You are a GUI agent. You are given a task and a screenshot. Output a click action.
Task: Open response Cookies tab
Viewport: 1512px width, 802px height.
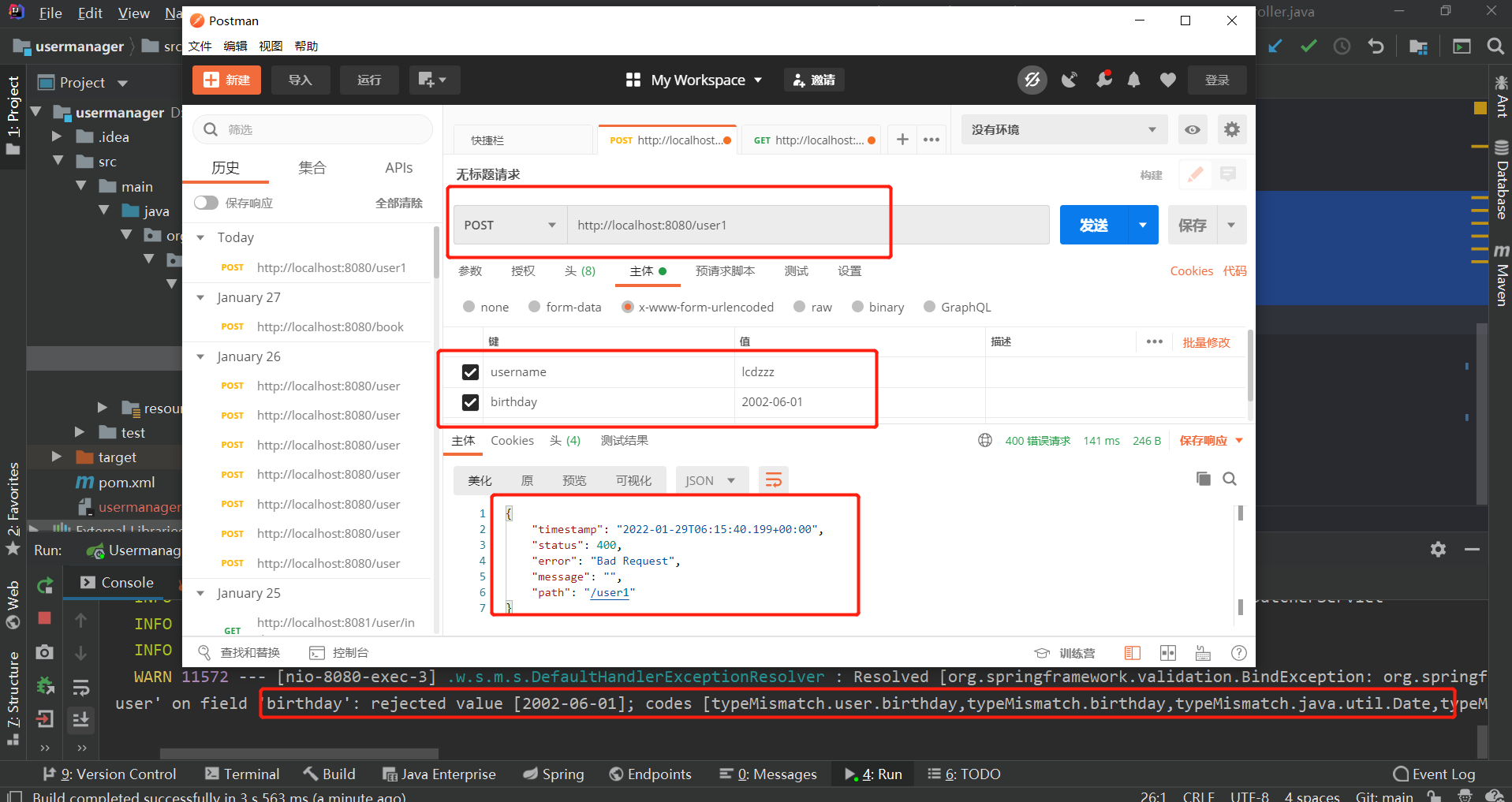pos(512,440)
